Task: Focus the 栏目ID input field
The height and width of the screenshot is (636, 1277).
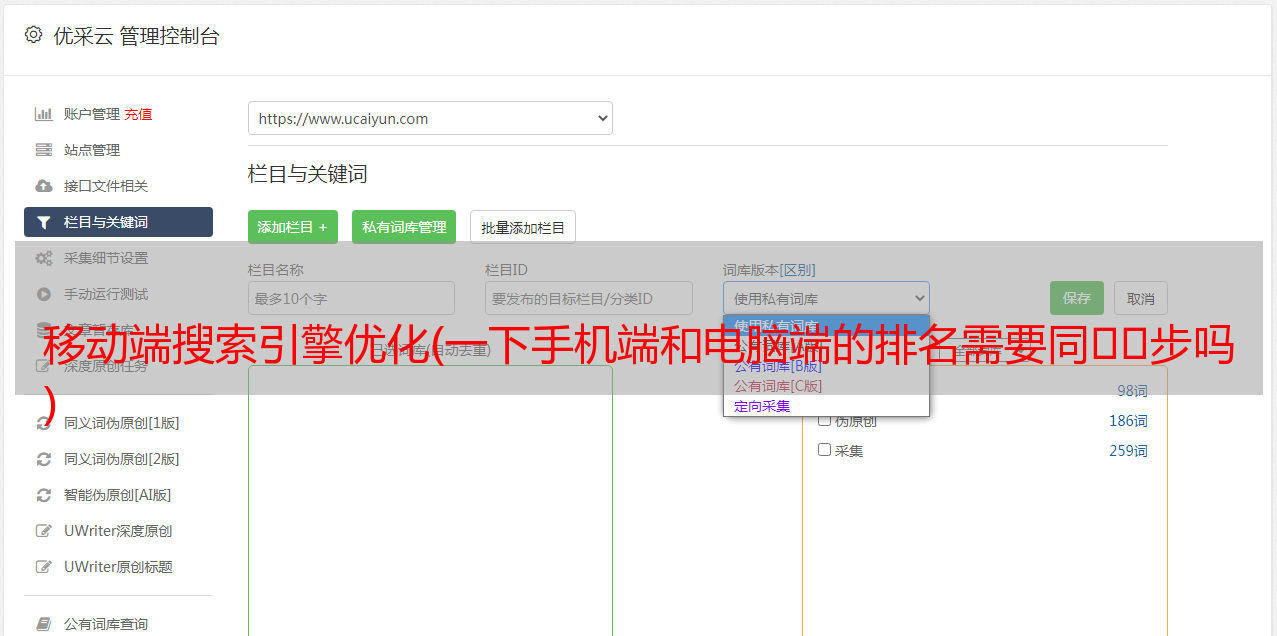Action: (x=589, y=298)
